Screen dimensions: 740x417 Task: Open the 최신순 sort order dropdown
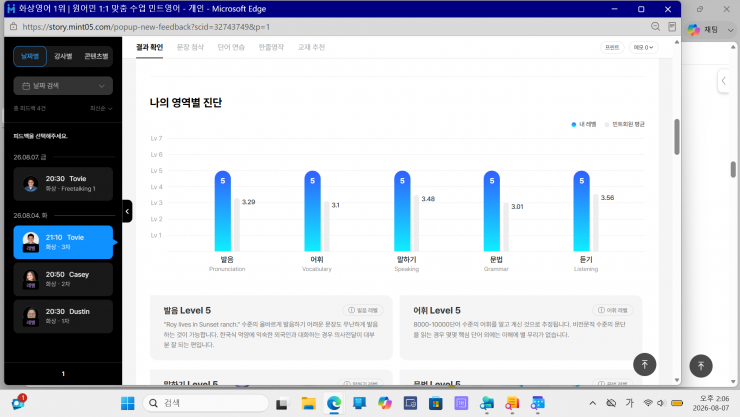pyautogui.click(x=101, y=108)
